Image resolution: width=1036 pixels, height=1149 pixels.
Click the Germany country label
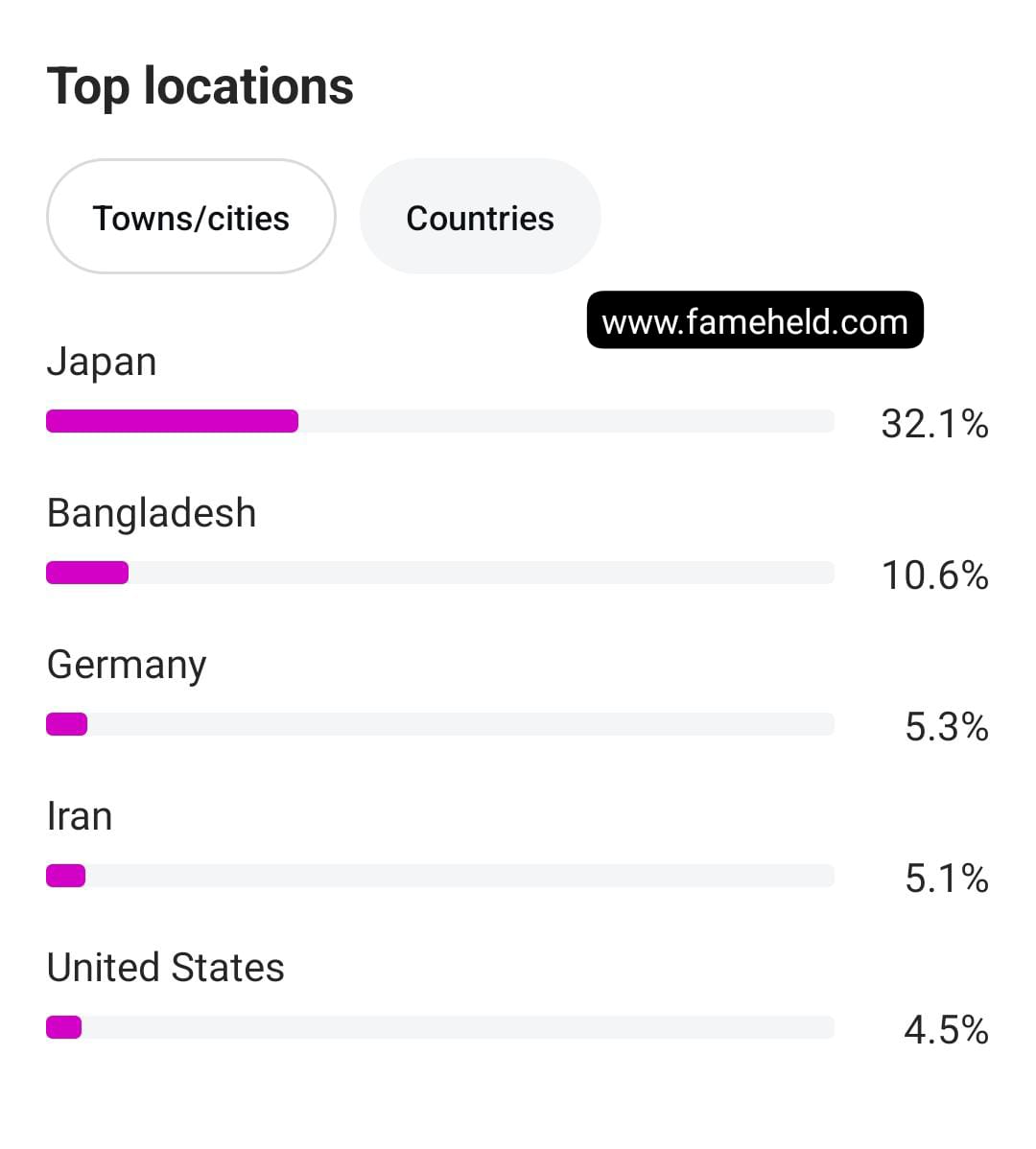coord(127,665)
